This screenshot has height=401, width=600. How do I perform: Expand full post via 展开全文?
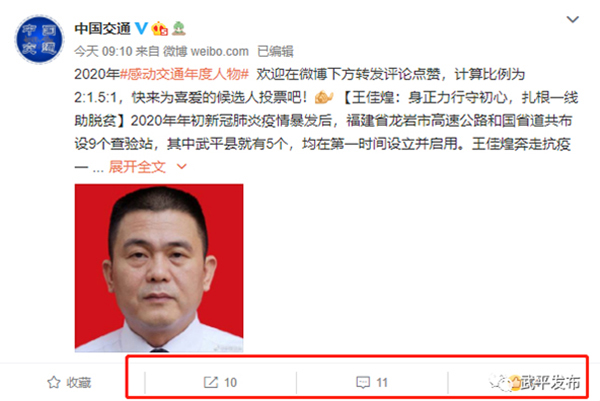[x=137, y=167]
